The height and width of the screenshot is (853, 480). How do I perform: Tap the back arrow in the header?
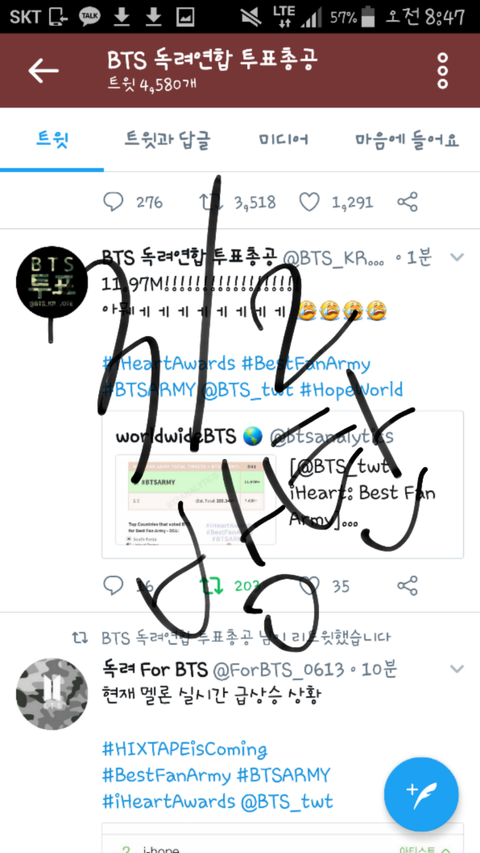click(44, 71)
